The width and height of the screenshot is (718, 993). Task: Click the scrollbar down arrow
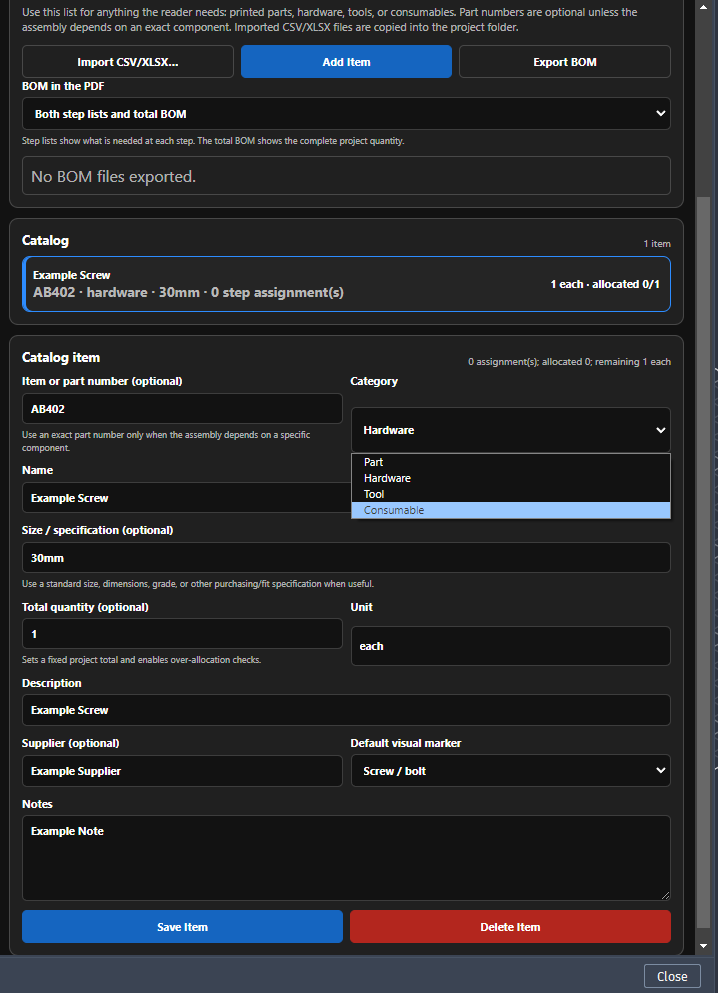click(703, 946)
